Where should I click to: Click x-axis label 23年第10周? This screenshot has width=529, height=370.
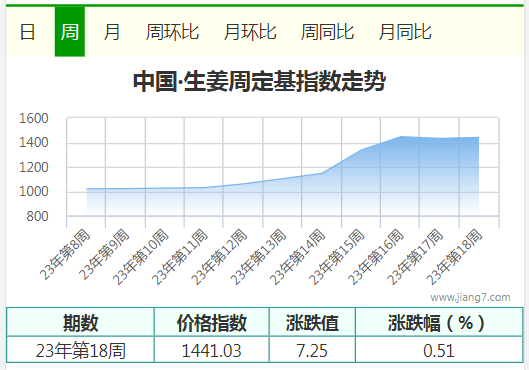click(141, 257)
